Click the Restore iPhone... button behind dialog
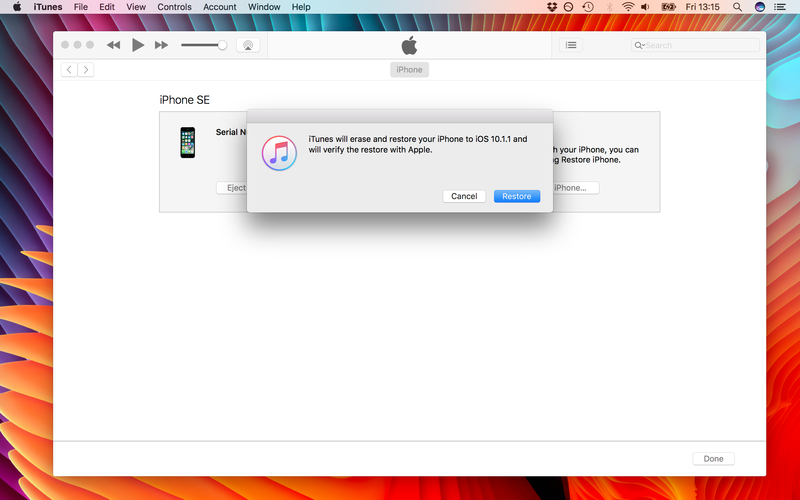 [576, 188]
